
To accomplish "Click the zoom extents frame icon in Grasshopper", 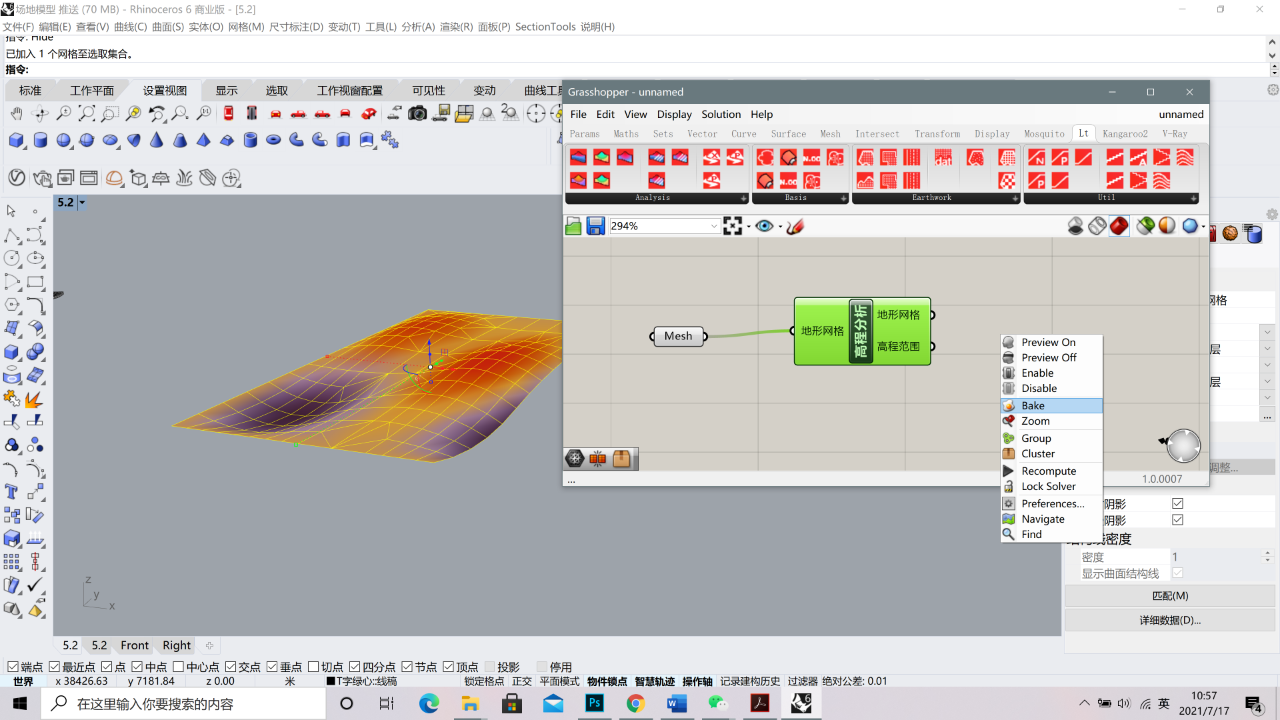I will coord(734,227).
